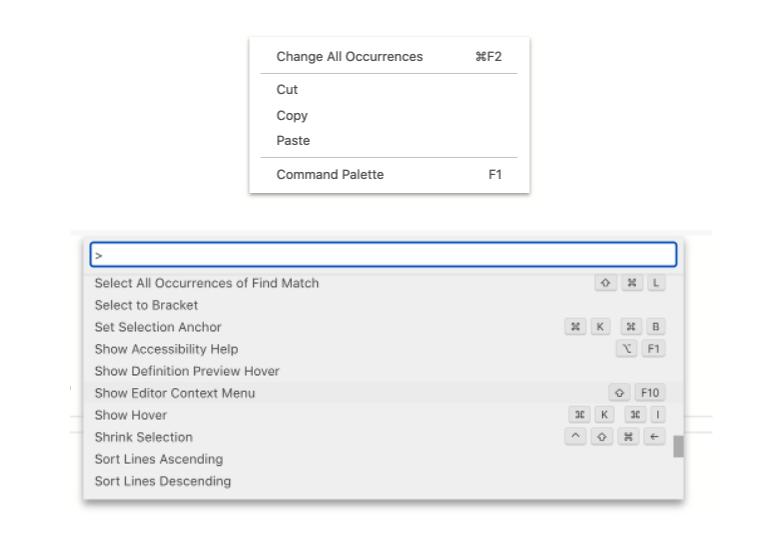Choose the Select to Bracket command

(147, 305)
